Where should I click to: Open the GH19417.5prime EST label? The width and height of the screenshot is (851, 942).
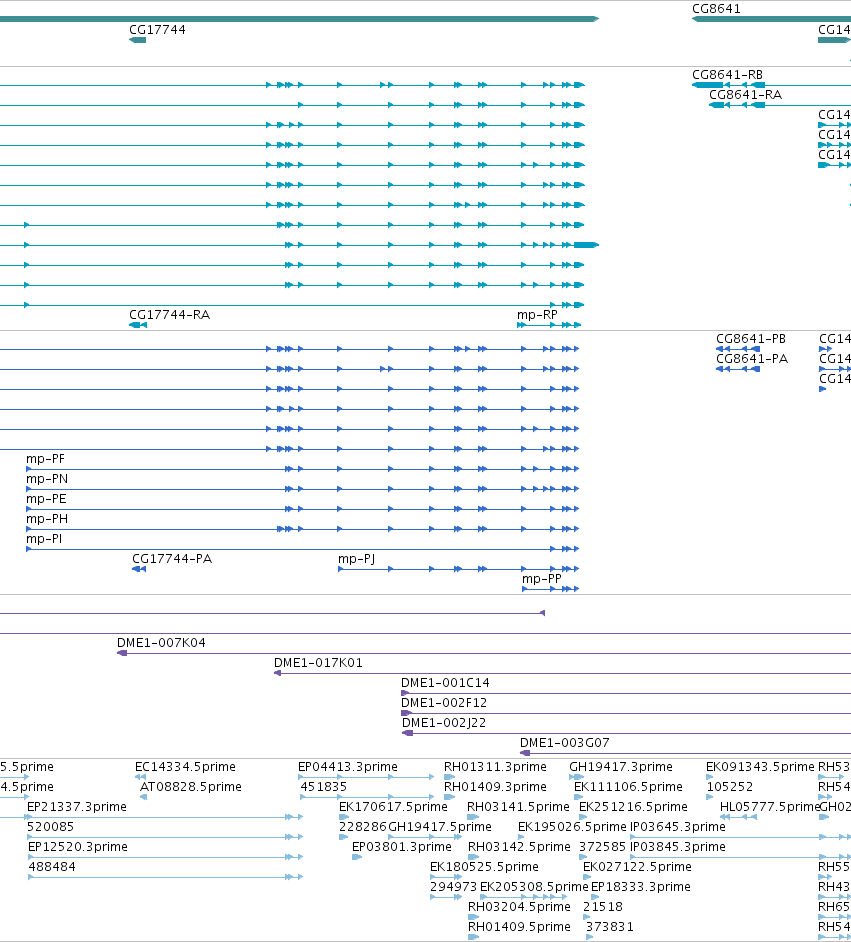(440, 827)
